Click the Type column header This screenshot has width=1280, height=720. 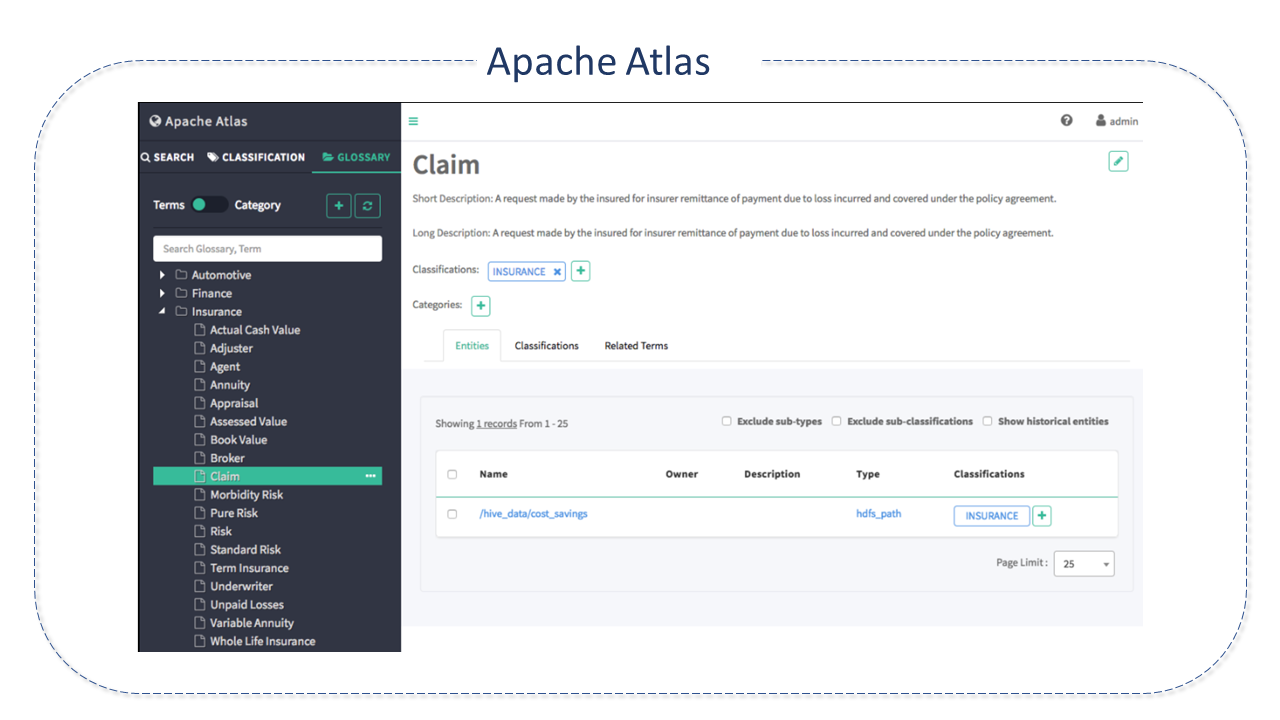(868, 474)
